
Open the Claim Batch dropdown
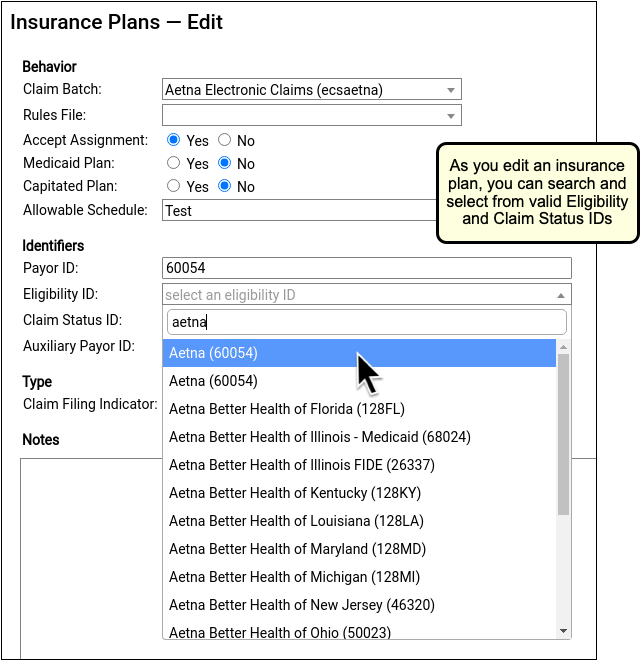coord(312,89)
